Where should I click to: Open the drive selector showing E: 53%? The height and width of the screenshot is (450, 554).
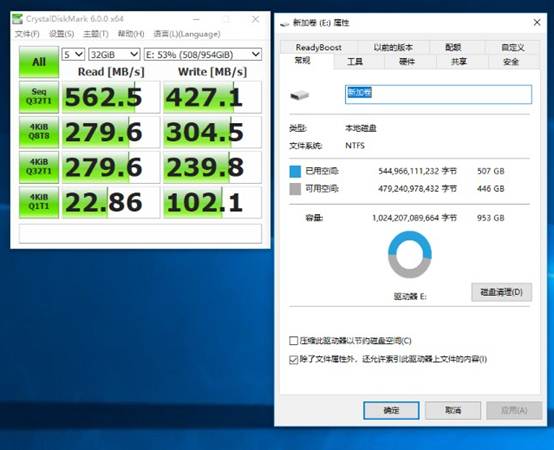click(x=203, y=54)
